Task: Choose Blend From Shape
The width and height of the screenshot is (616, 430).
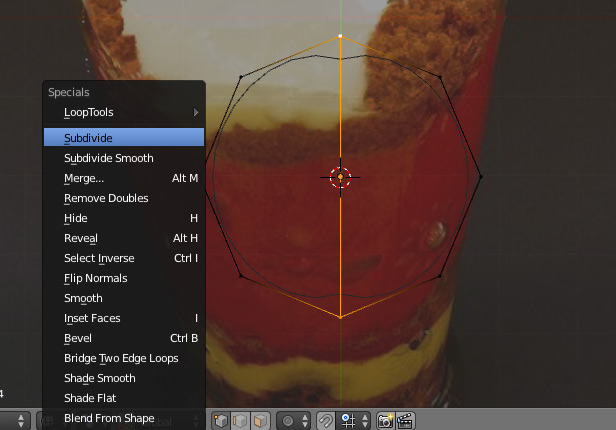Action: click(x=124, y=419)
